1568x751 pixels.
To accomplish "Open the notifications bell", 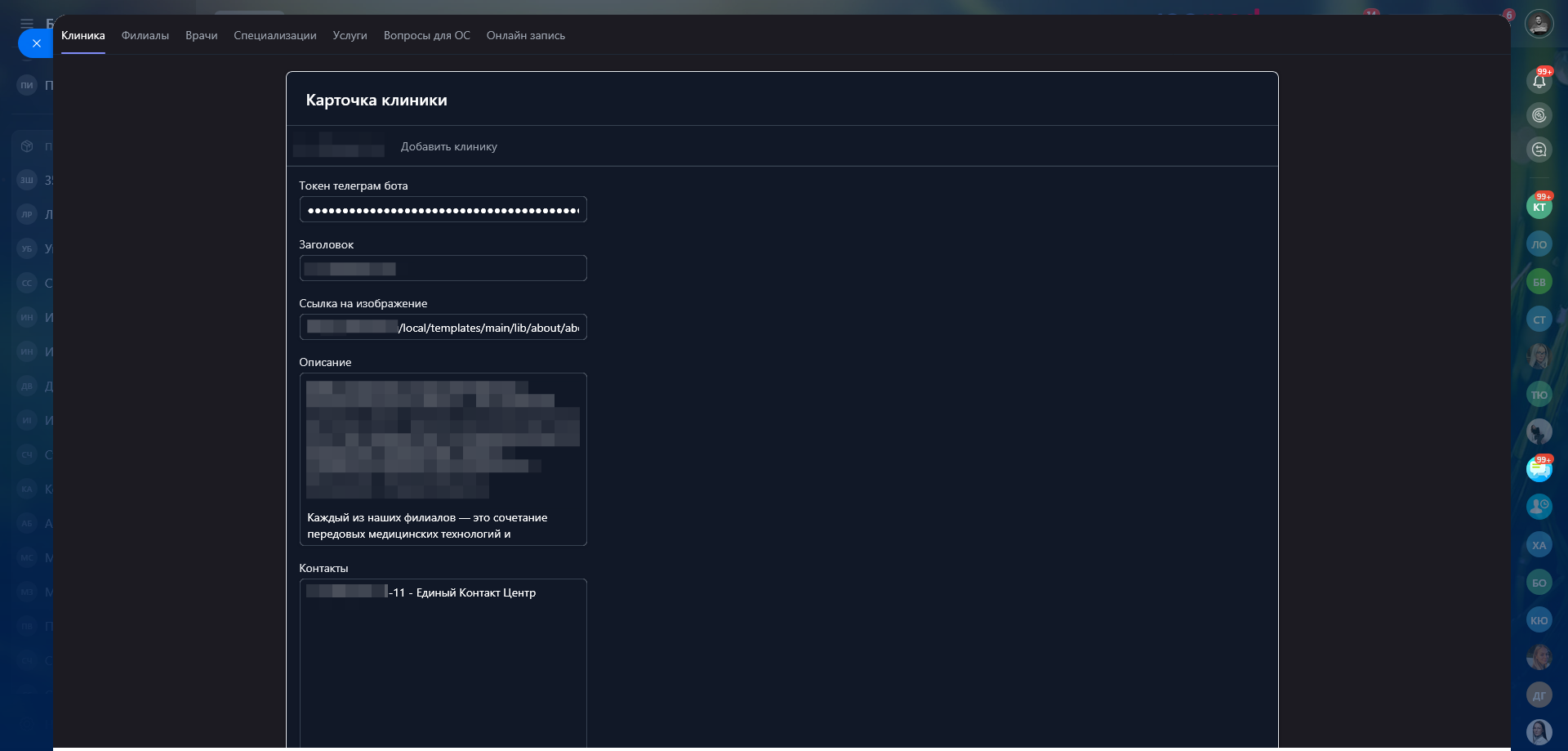I will pos(1539,81).
